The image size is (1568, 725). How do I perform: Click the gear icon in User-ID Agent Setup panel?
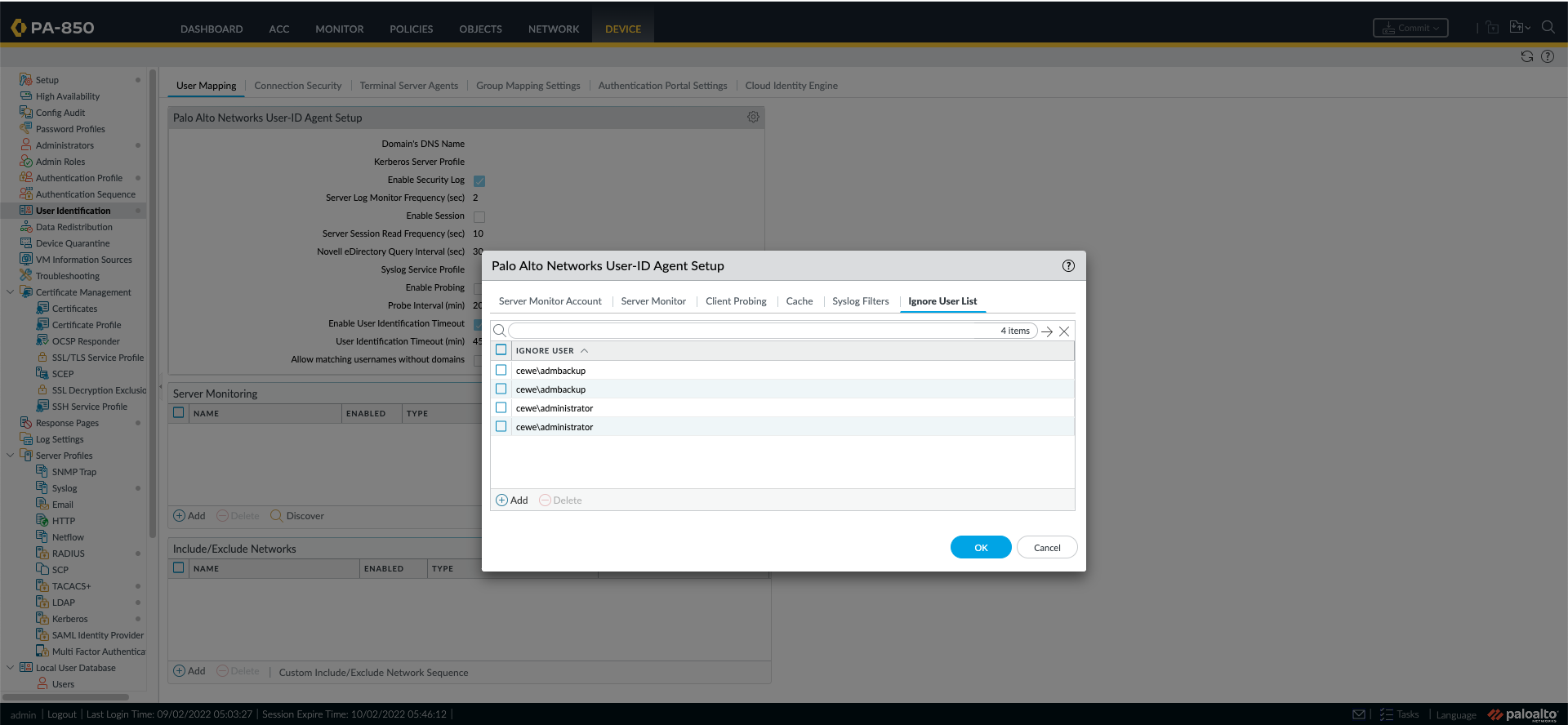753,118
